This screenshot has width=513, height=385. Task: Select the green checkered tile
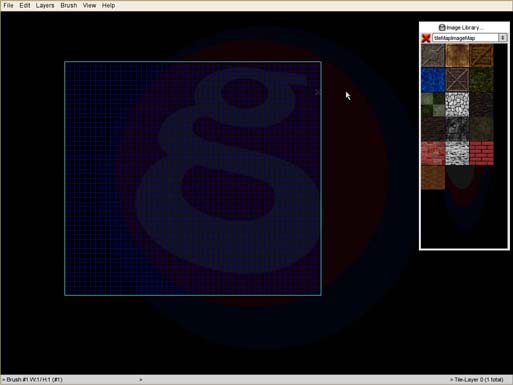(x=433, y=104)
